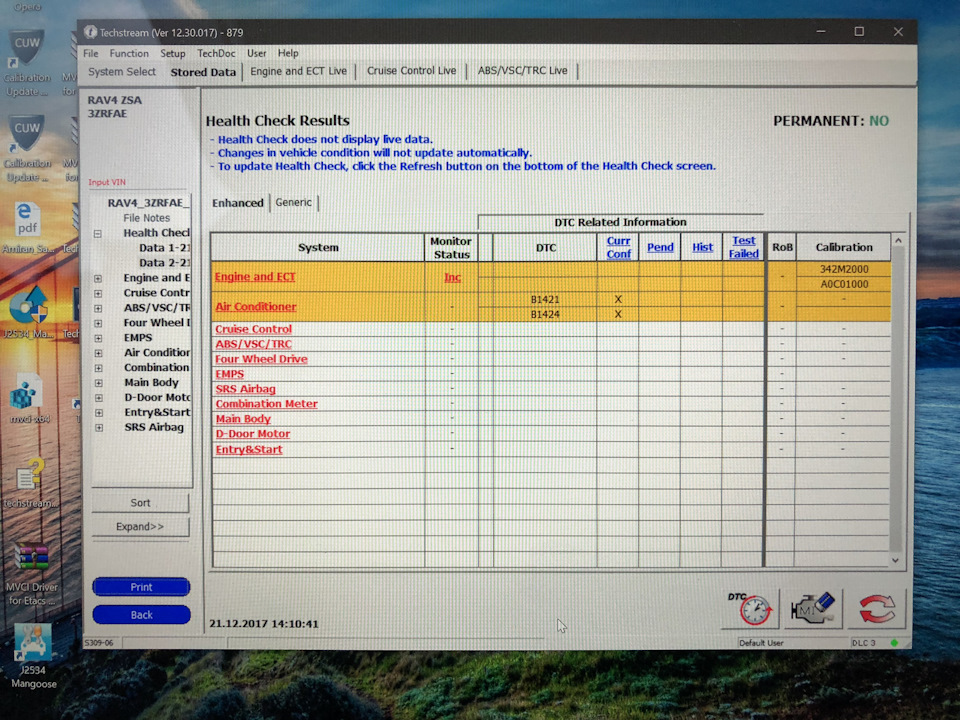Open upper Calibration Update CUW icon

pyautogui.click(x=26, y=63)
